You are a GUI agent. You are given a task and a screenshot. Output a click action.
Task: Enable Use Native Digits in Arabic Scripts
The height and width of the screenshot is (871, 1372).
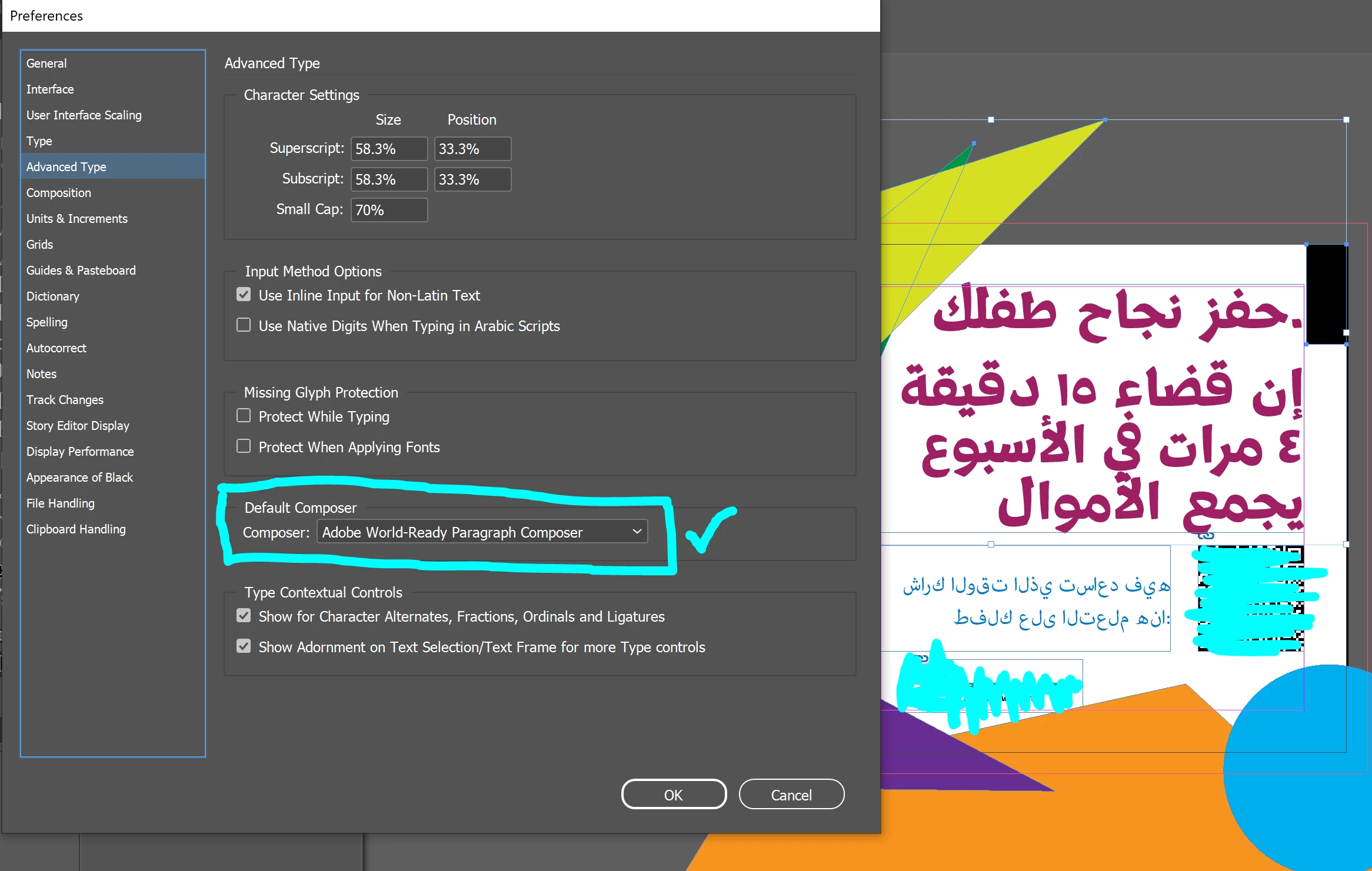point(244,325)
